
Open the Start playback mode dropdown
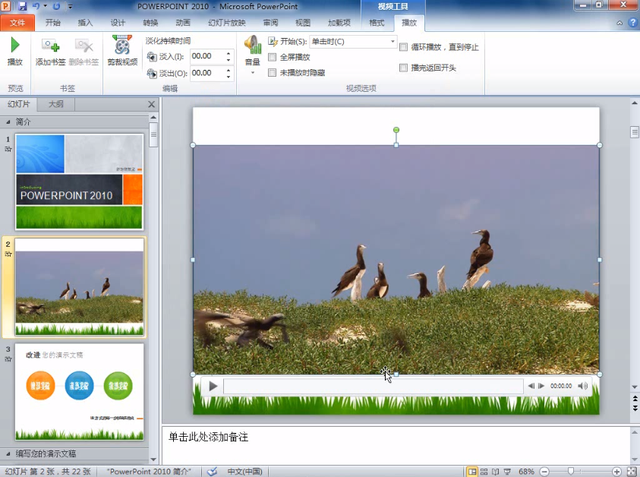[391, 42]
